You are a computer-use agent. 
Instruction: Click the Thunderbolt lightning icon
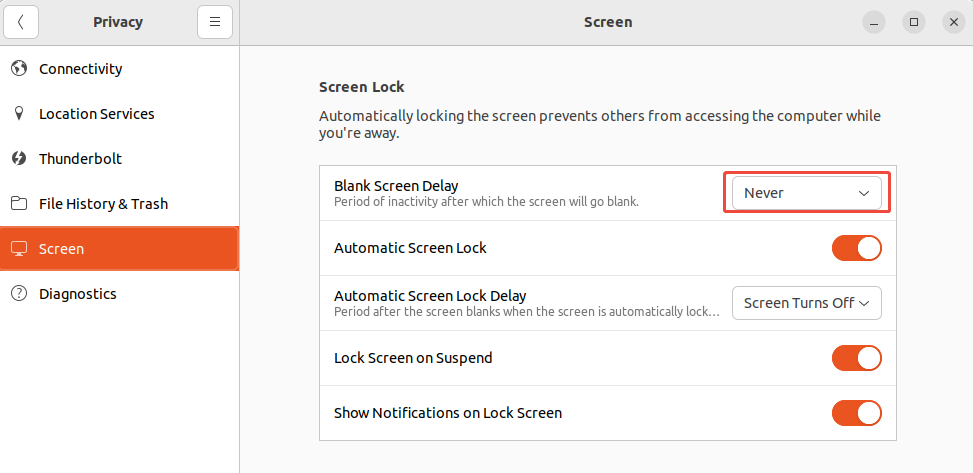(19, 159)
